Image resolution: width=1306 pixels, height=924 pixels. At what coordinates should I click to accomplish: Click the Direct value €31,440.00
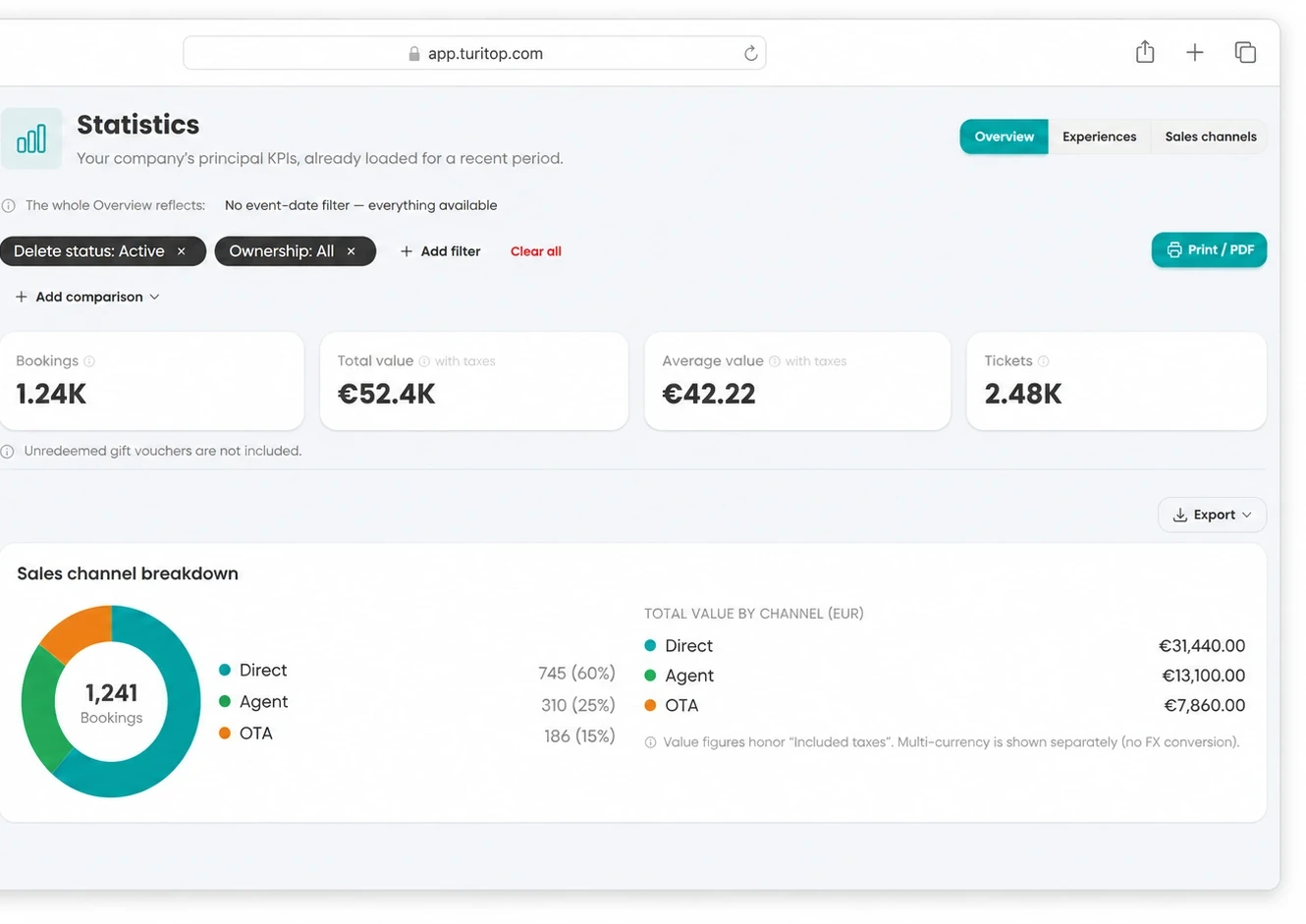1202,645
